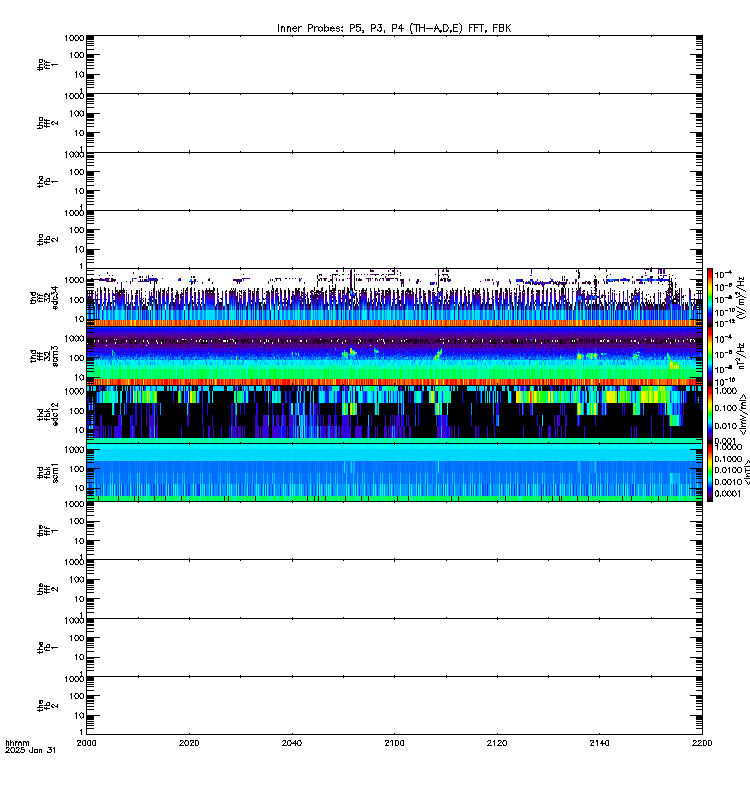Screen dimensions: 750x800
Task: Click the topmost empty tha ff 1 panel
Action: point(394,64)
